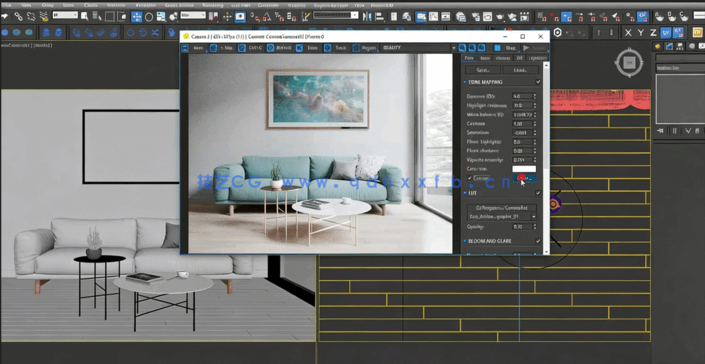Click the Use Pivot Point Center icon
705x364 pixels.
click(214, 17)
